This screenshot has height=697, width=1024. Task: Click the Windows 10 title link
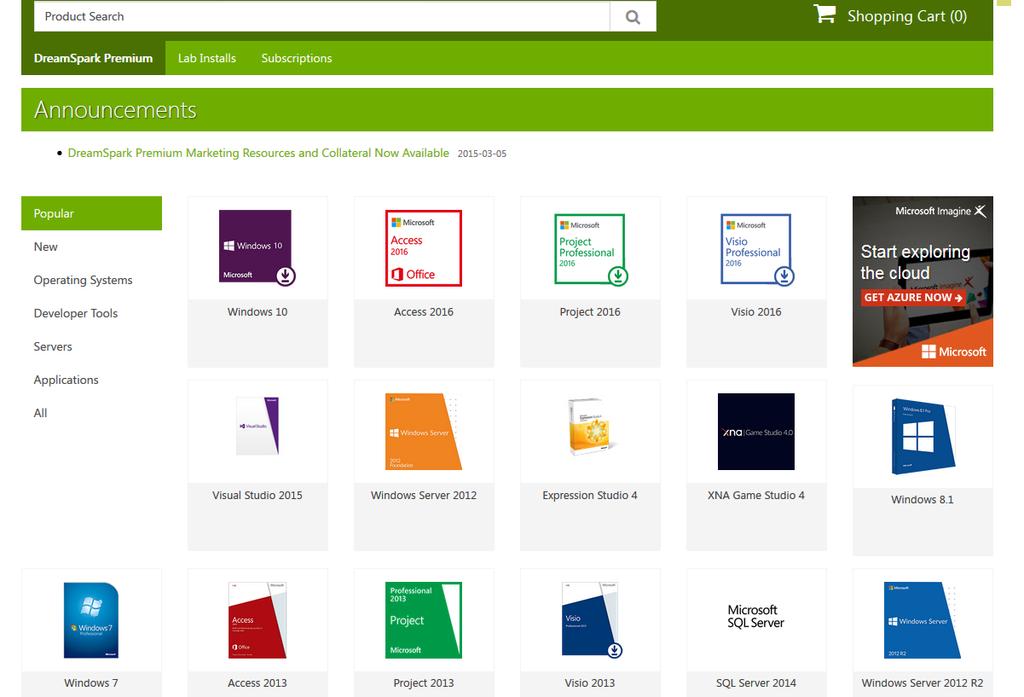coord(257,312)
